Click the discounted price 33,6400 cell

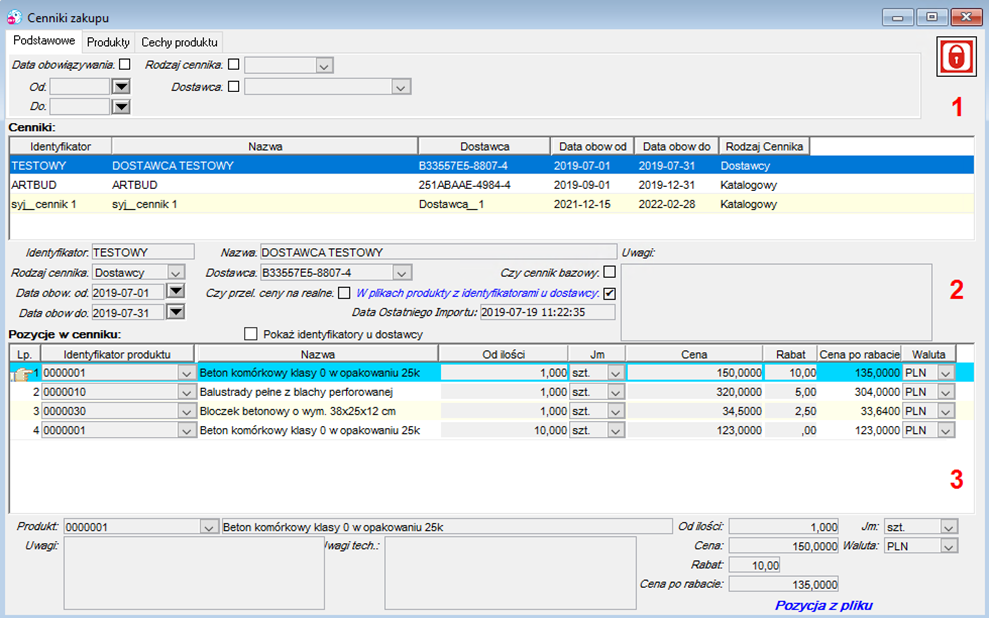[859, 411]
